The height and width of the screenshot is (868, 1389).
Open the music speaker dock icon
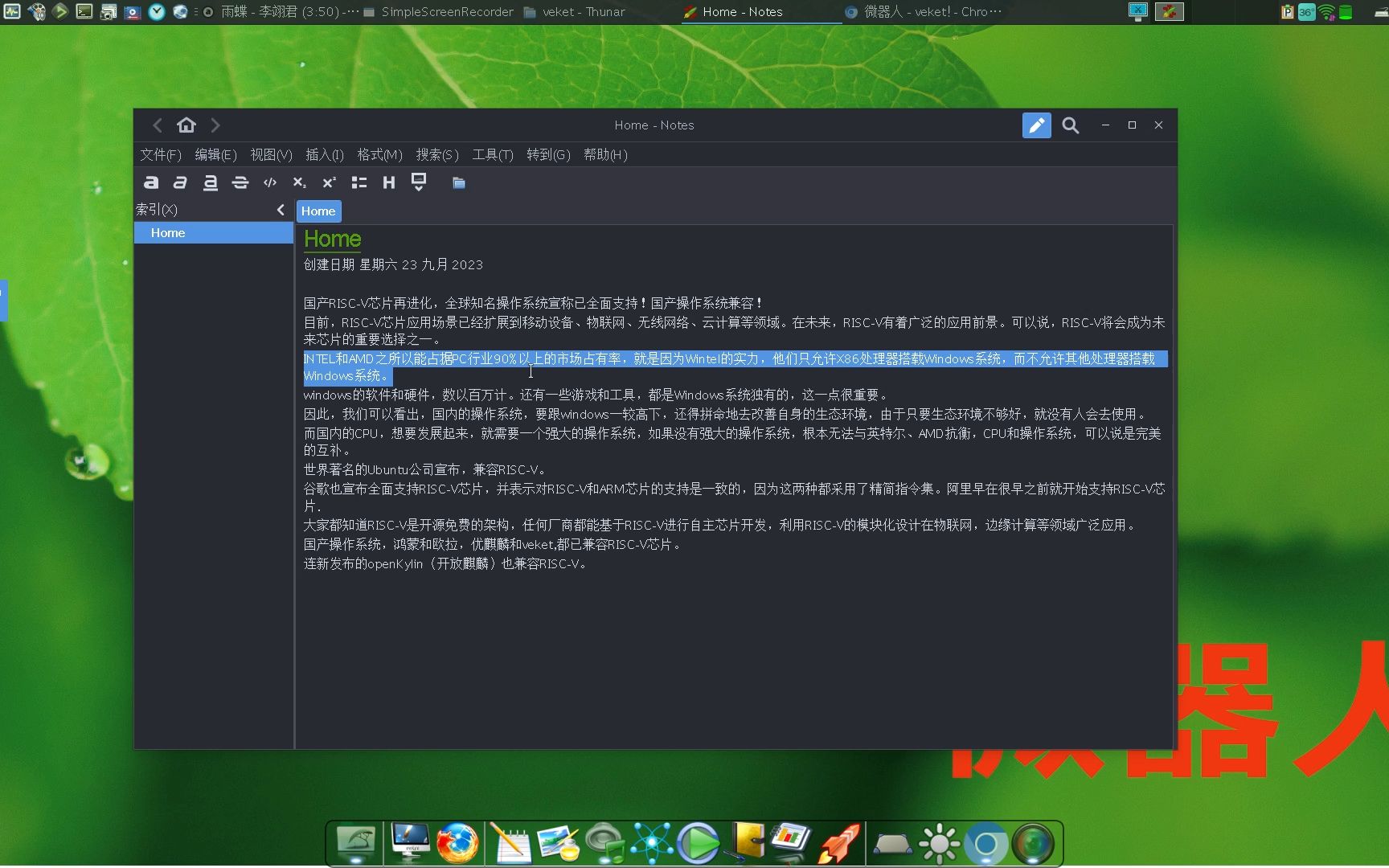[x=604, y=843]
